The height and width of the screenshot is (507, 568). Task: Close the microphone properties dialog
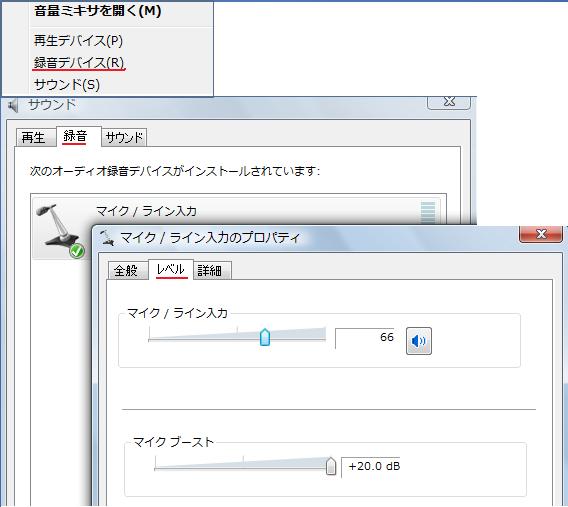click(541, 234)
